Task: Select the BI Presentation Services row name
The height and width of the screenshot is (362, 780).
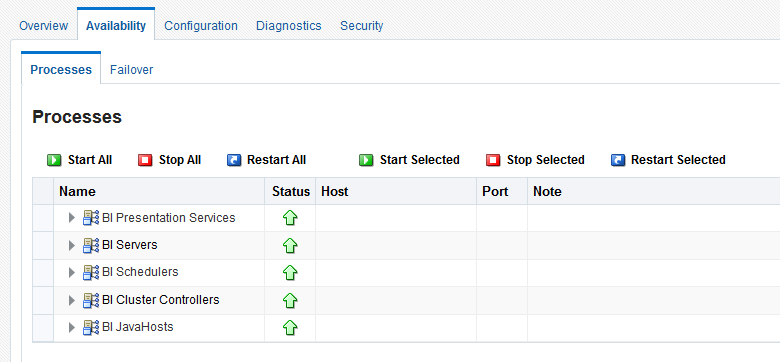Action: tap(169, 218)
